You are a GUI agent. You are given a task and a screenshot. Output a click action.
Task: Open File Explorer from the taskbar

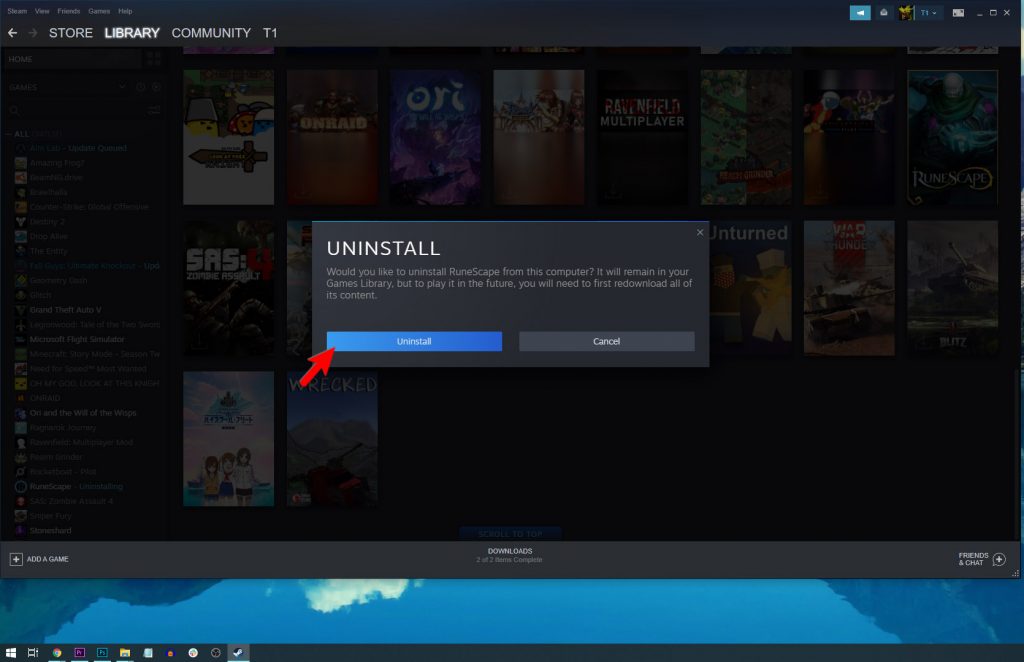coord(125,652)
